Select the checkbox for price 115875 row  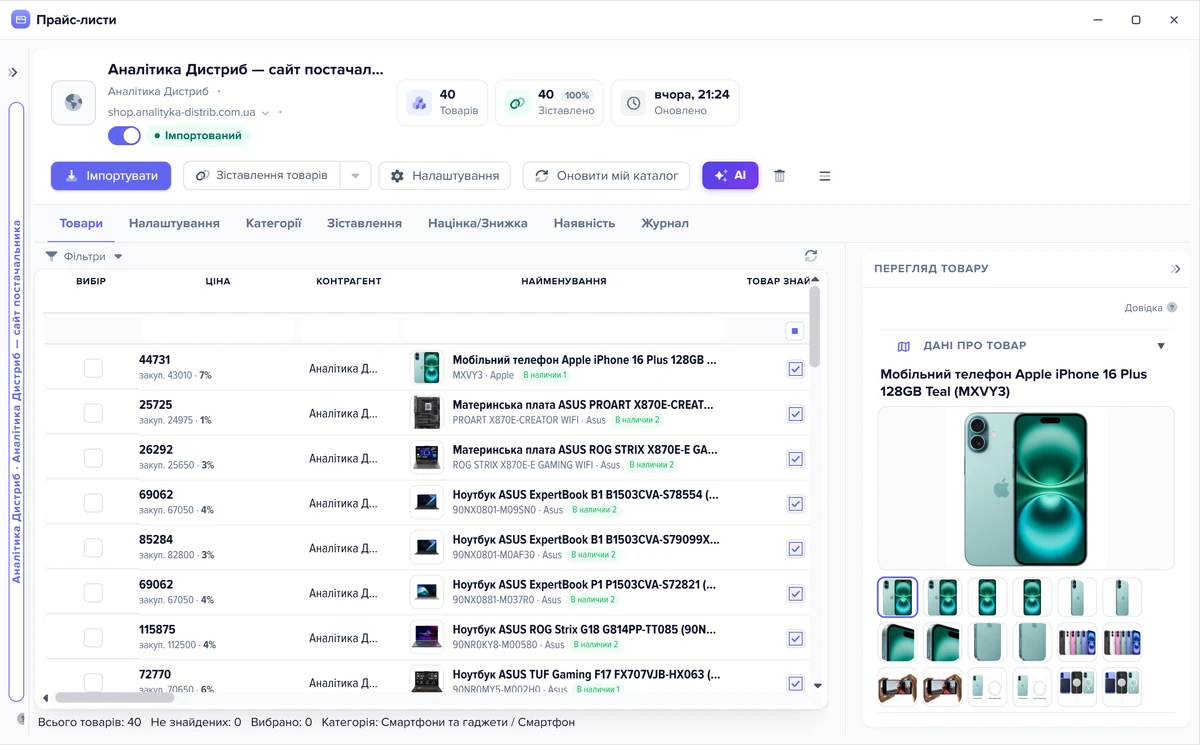click(93, 637)
